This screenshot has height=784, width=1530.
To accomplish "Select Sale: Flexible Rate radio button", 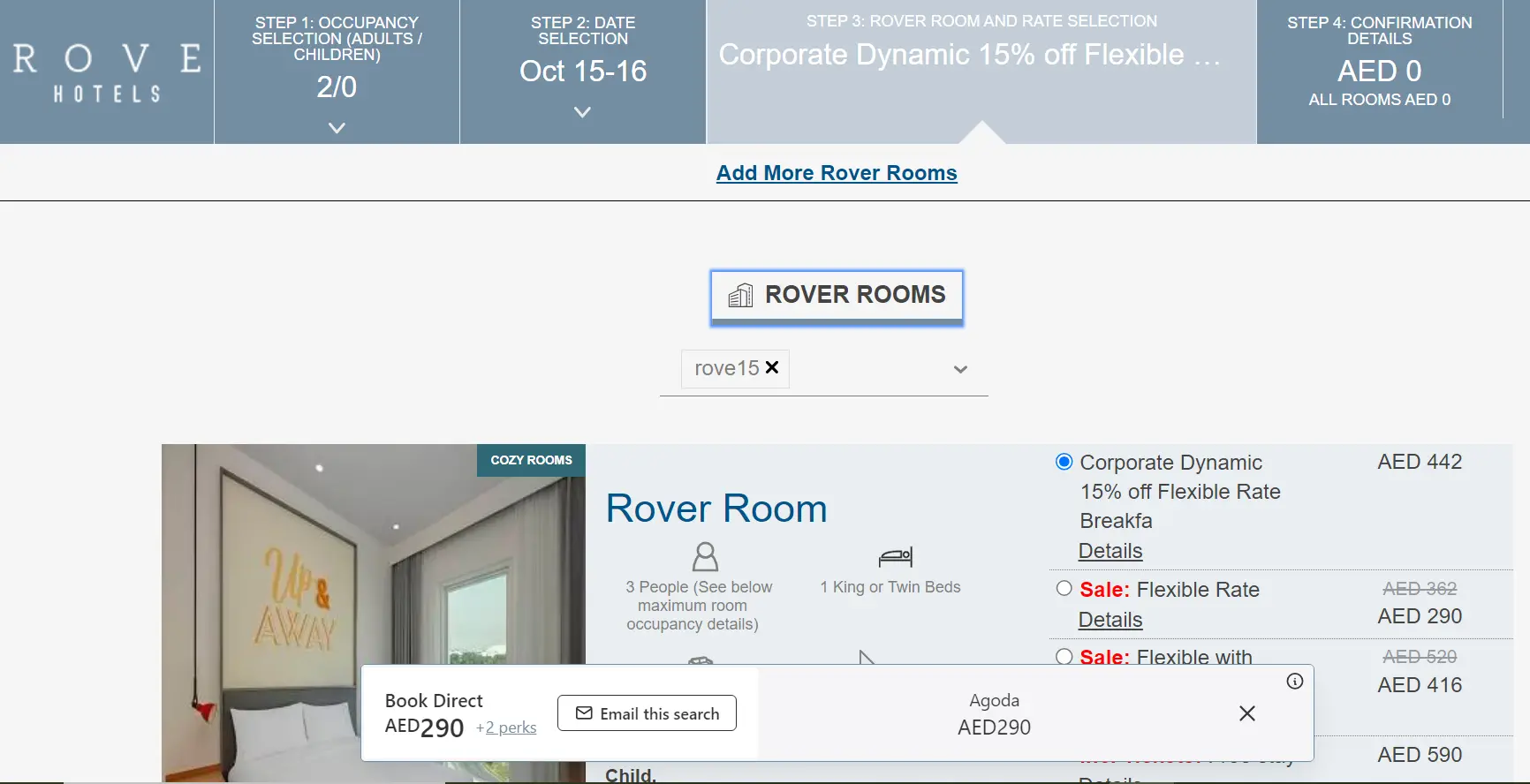I will point(1064,588).
